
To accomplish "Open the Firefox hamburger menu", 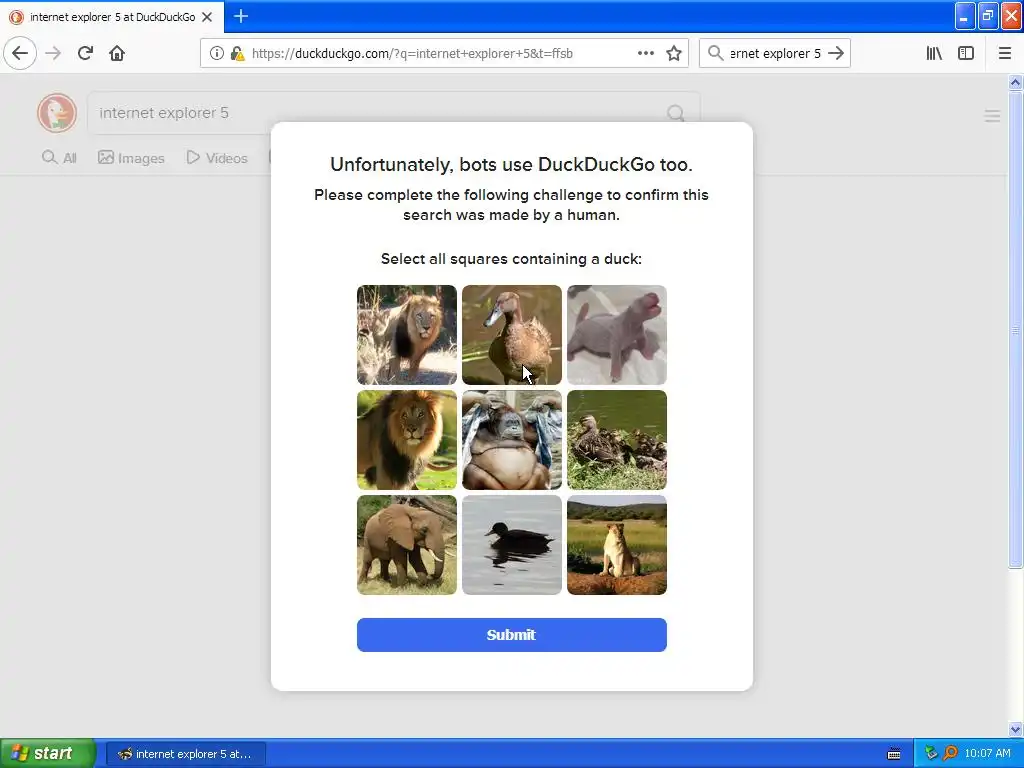I will 1005,53.
